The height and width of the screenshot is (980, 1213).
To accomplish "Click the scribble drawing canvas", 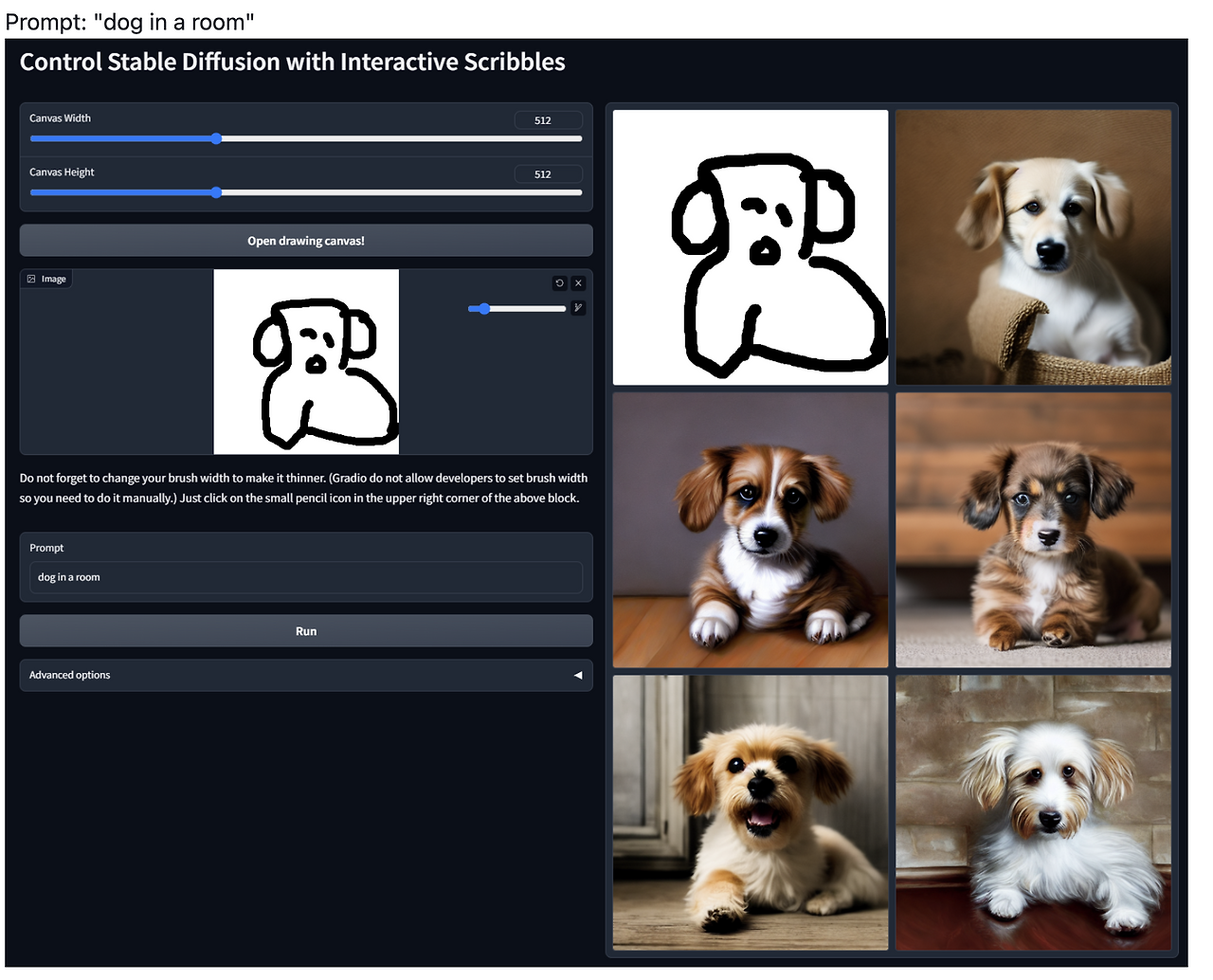I will coord(306,362).
